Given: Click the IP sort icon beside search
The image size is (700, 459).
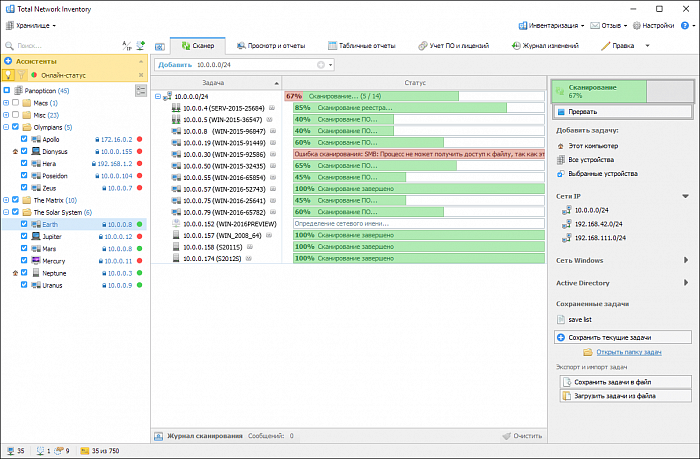Looking at the screenshot, I should point(126,46).
